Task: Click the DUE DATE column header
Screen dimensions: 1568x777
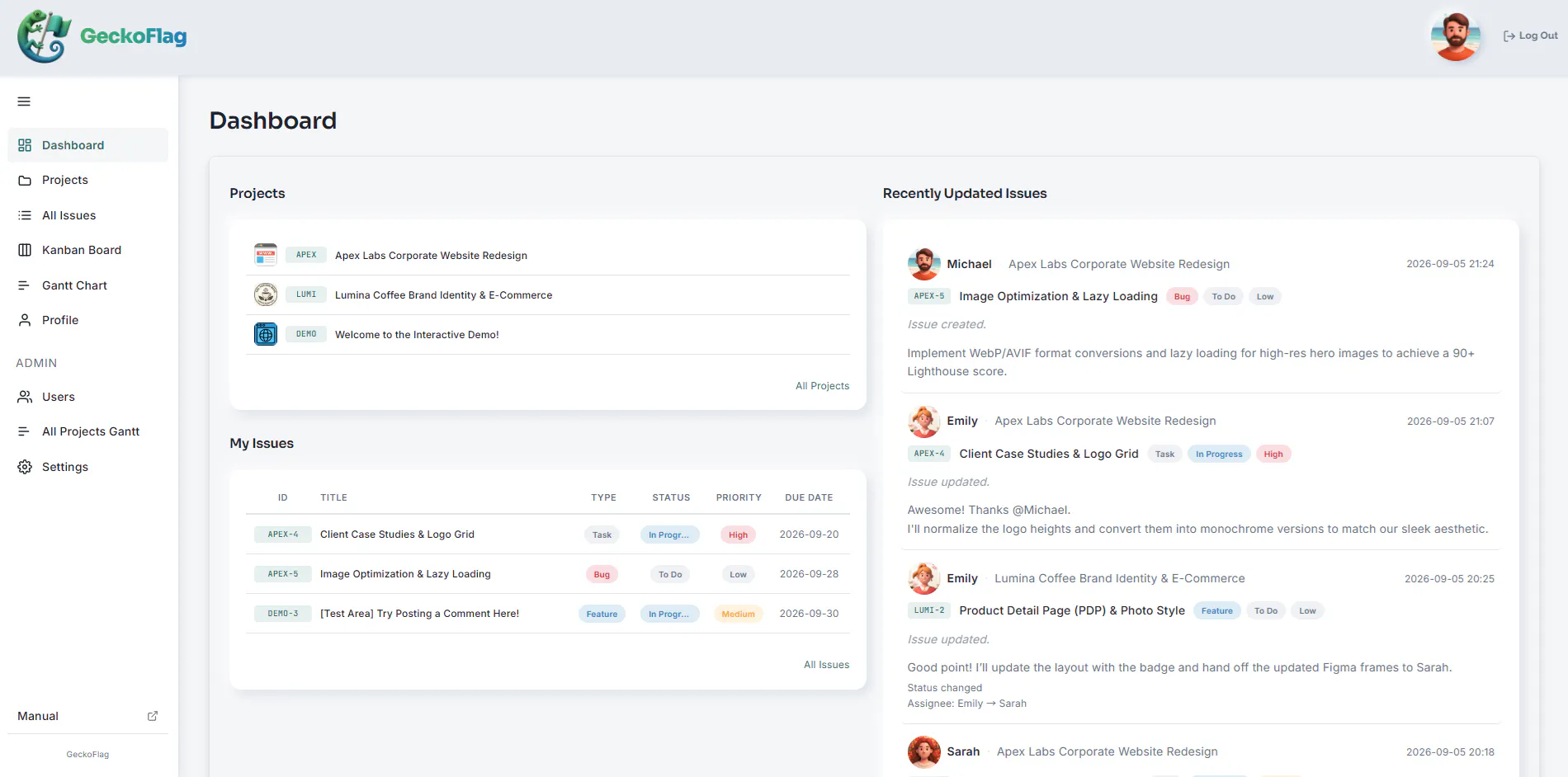Action: coord(809,497)
